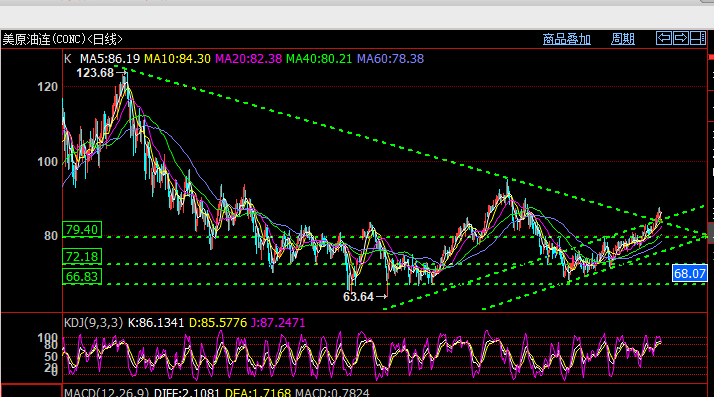Select the MA5:86.19 indicator label
Viewport: 714px width, 397px height.
point(110,59)
